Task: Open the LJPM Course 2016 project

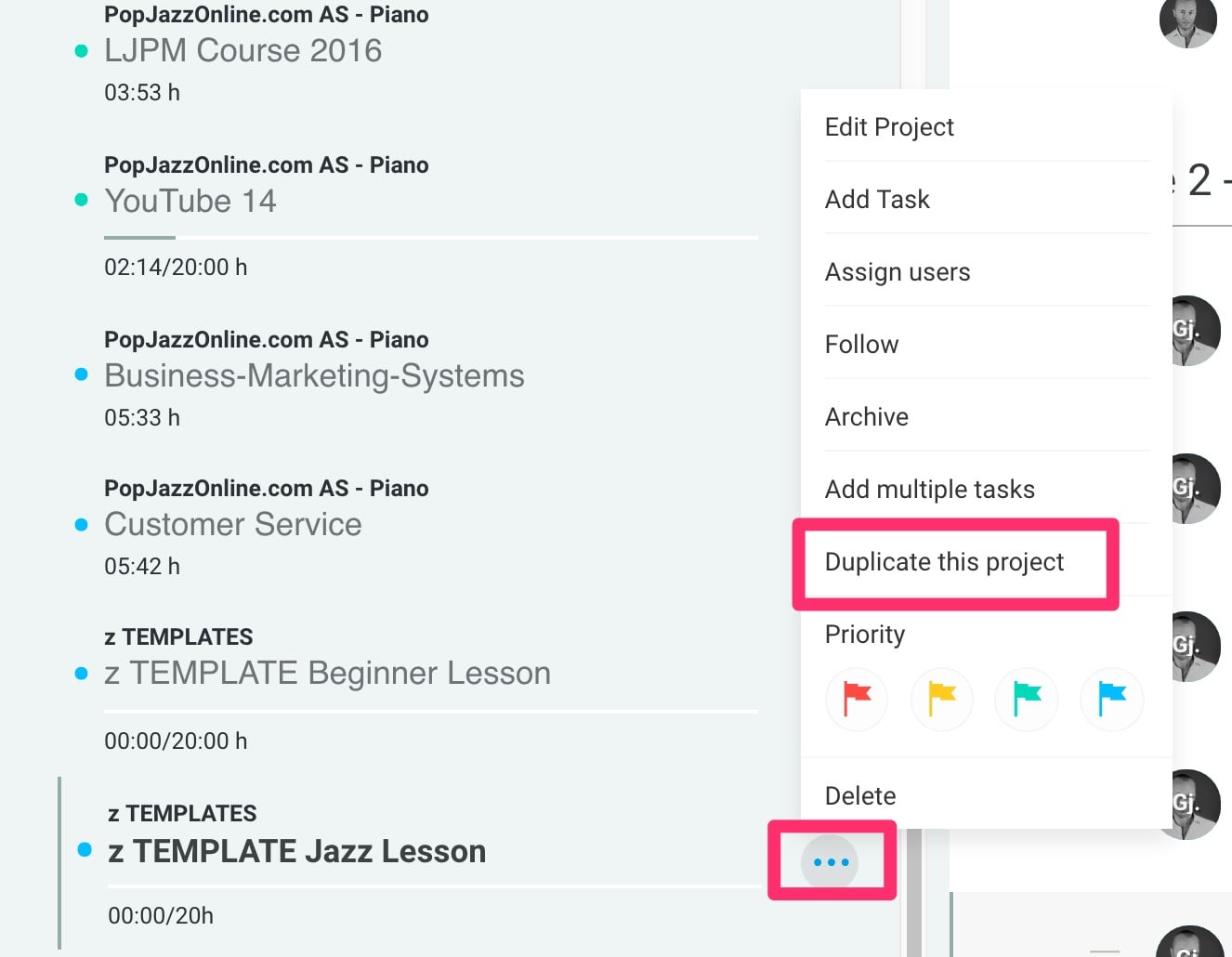Action: tap(242, 50)
